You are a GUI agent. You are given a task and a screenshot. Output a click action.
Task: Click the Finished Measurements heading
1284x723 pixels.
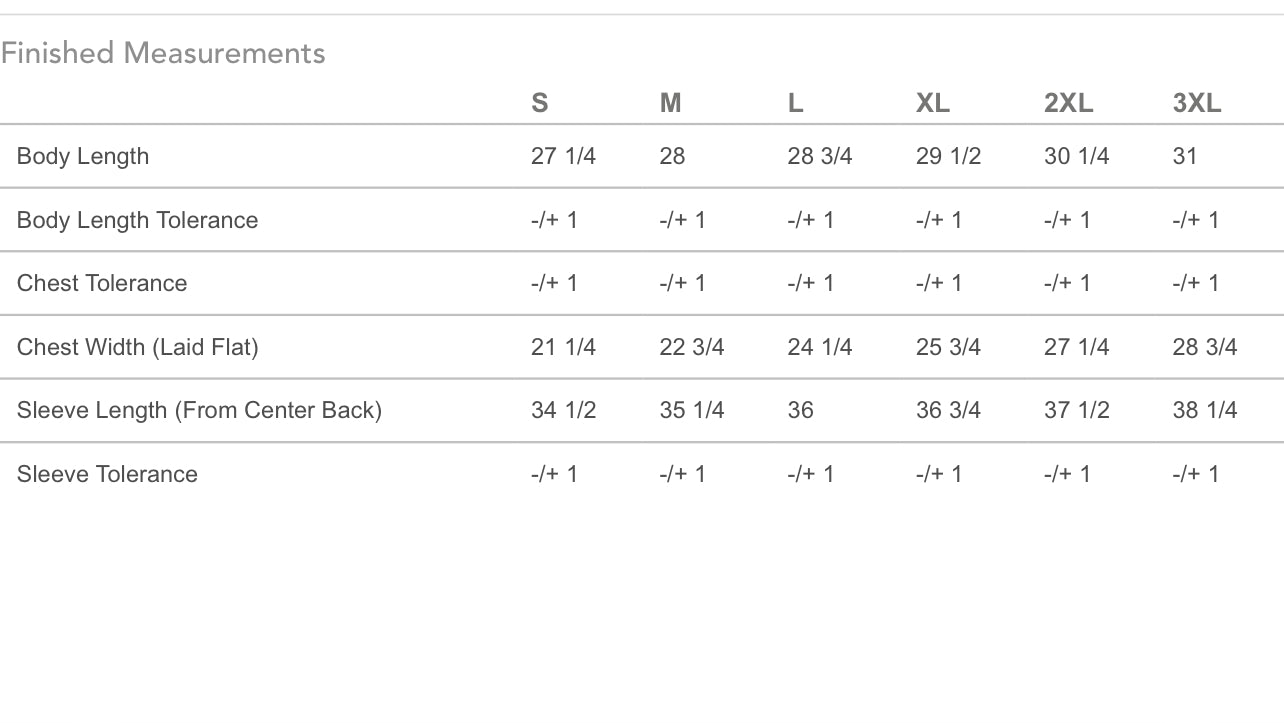click(163, 53)
